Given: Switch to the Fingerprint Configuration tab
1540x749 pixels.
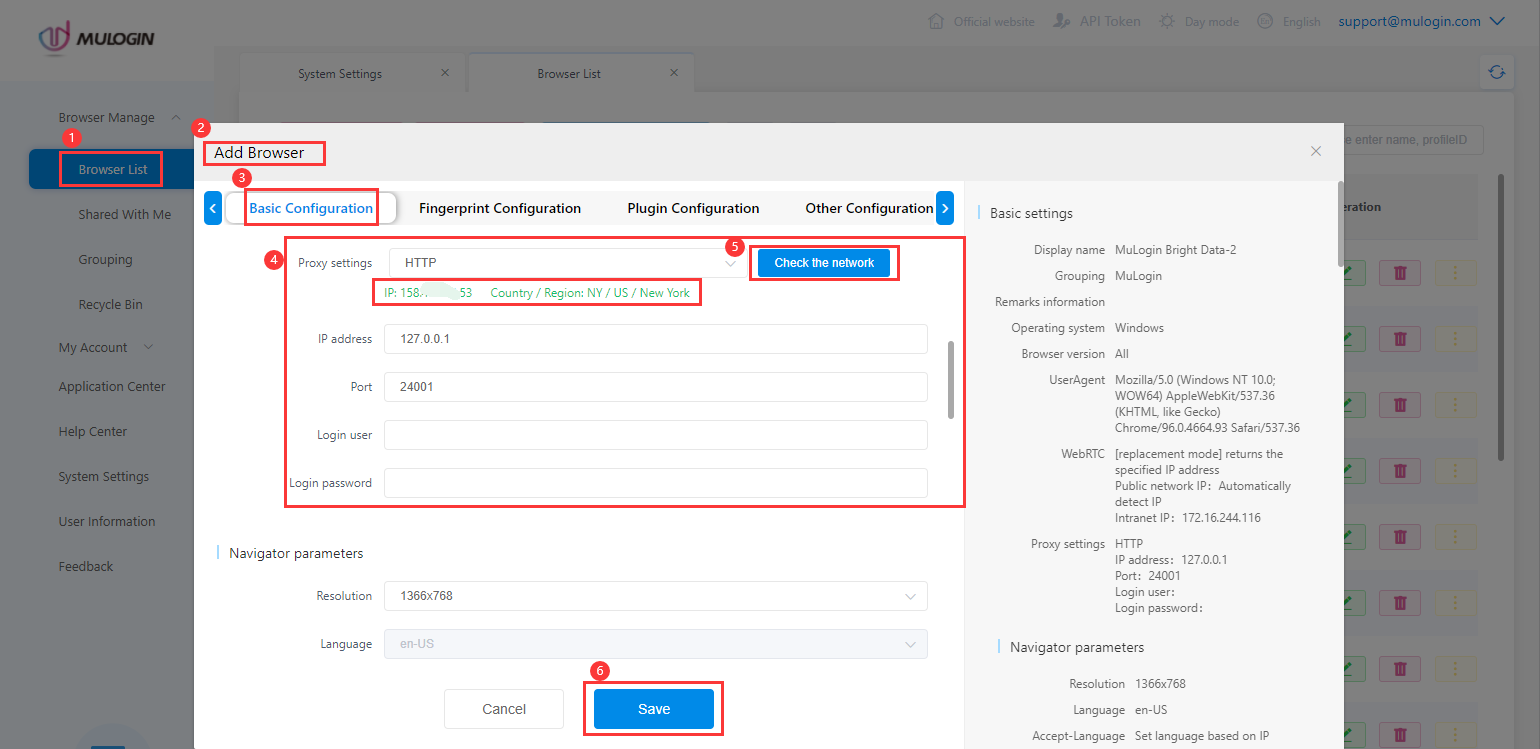Looking at the screenshot, I should click(500, 208).
